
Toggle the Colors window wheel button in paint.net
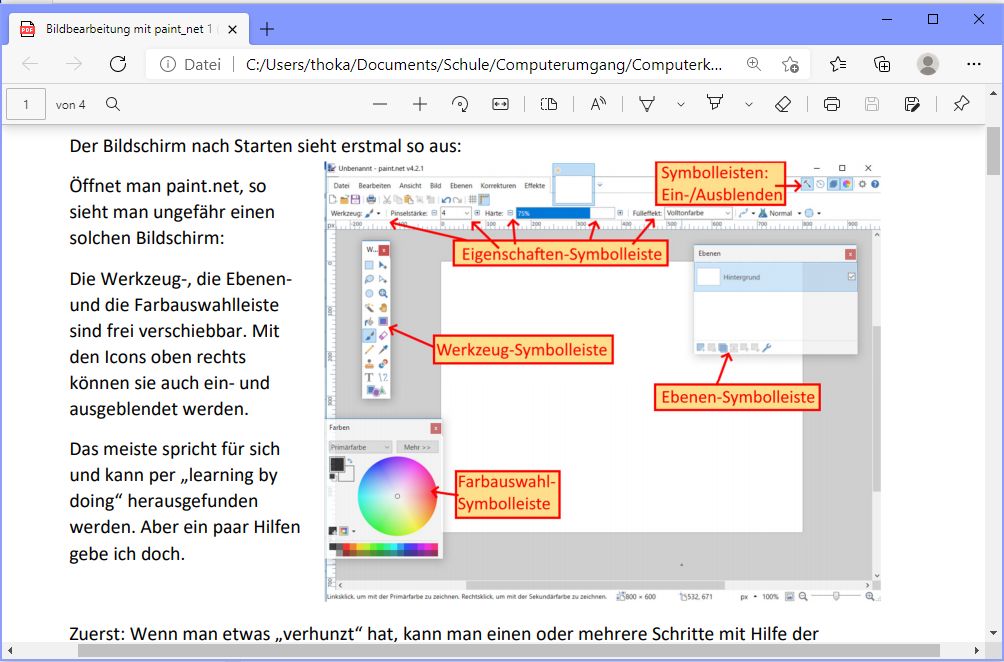(846, 184)
